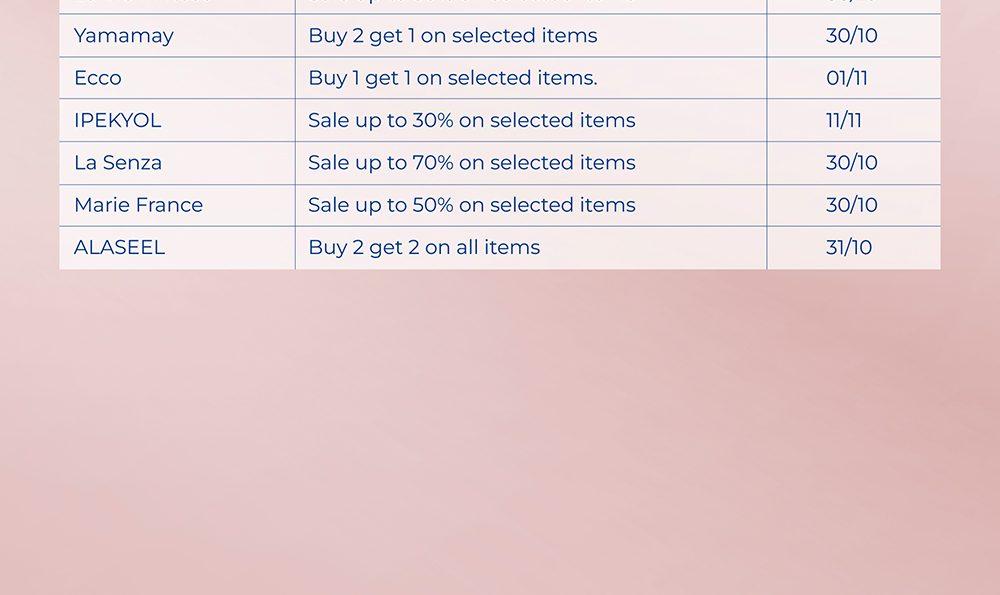1000x595 pixels.
Task: Select the 'Buy 1 get 1' Ecco offer
Action: [452, 78]
